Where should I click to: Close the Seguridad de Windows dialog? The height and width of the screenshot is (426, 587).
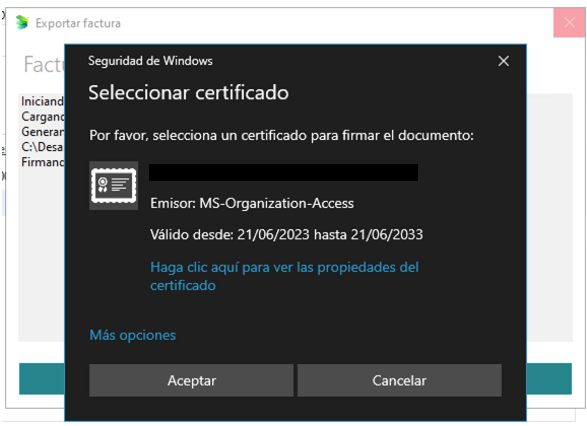click(504, 61)
